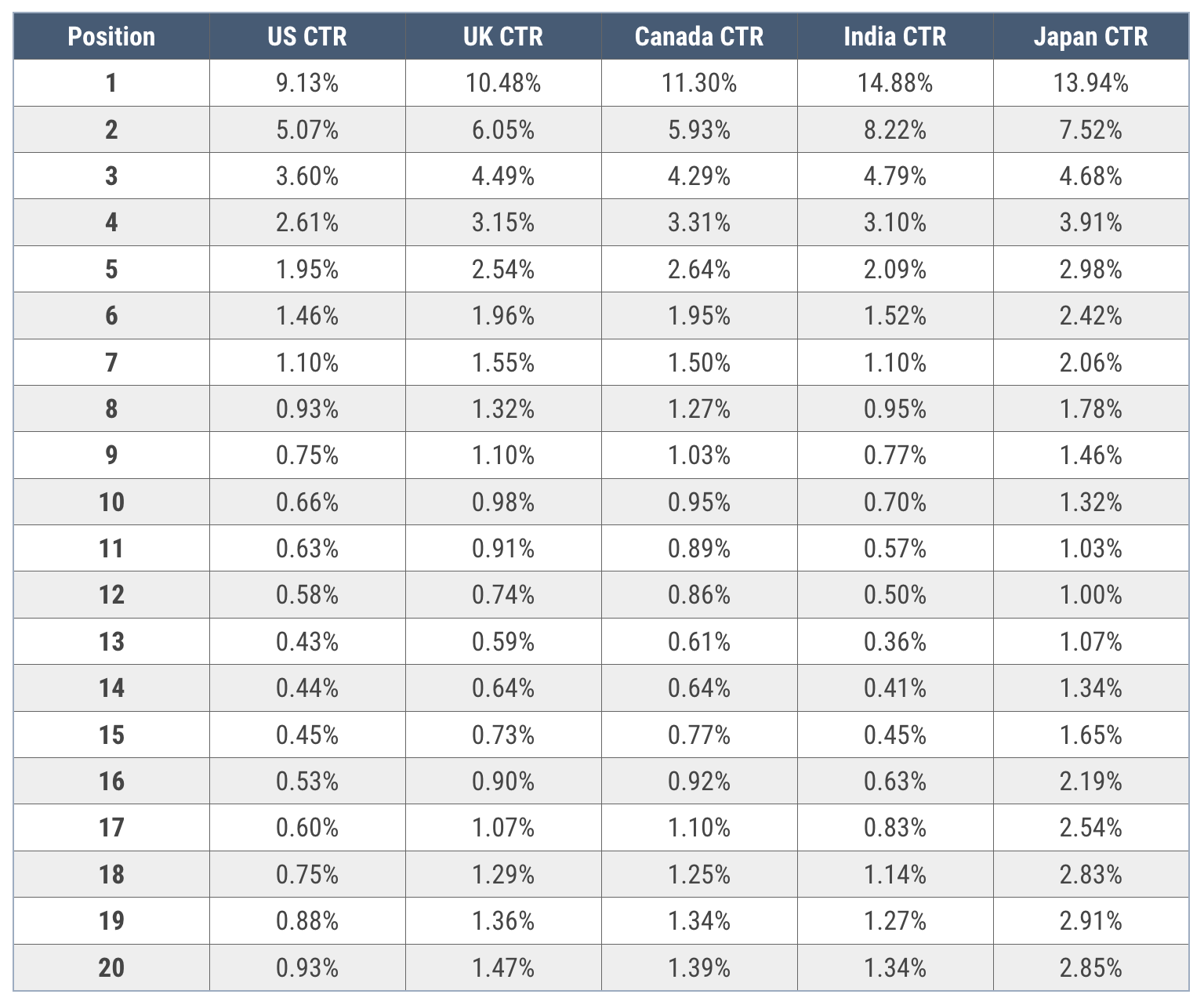Click the Japan CTR column header
The height and width of the screenshot is (1005, 1204).
[1090, 37]
